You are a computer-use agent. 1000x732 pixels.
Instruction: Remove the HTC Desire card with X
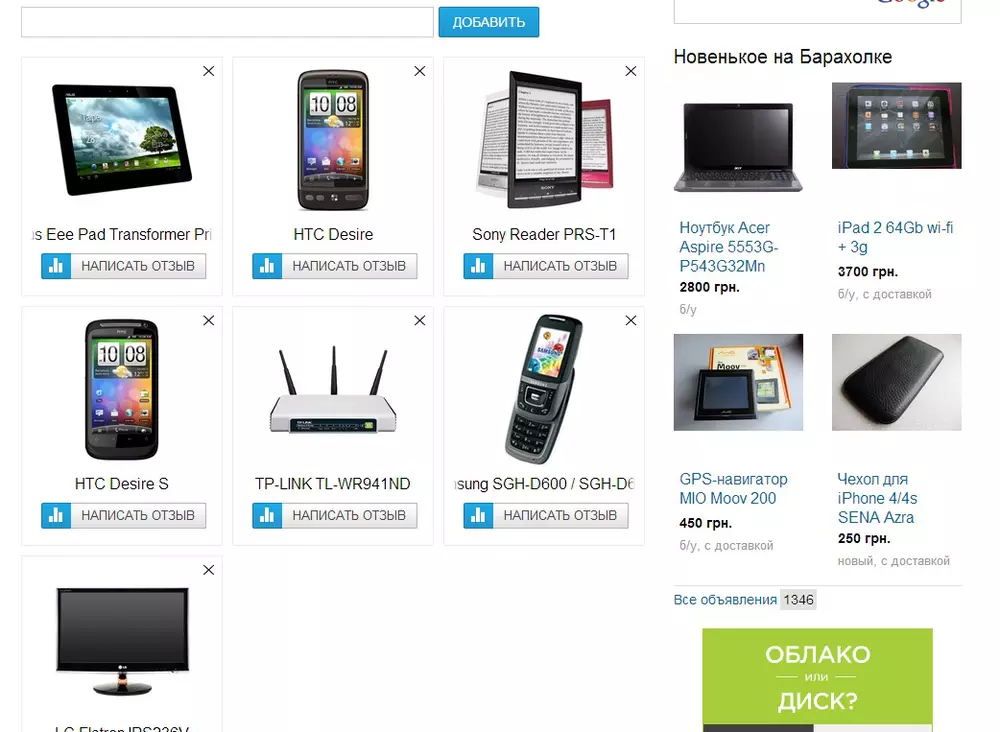pyautogui.click(x=420, y=71)
